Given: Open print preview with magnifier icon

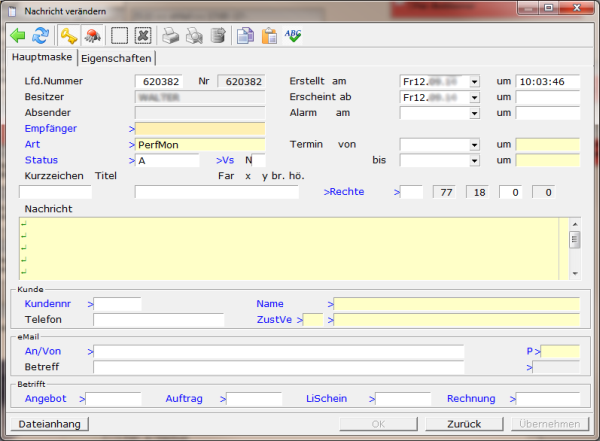Looking at the screenshot, I should 194,36.
